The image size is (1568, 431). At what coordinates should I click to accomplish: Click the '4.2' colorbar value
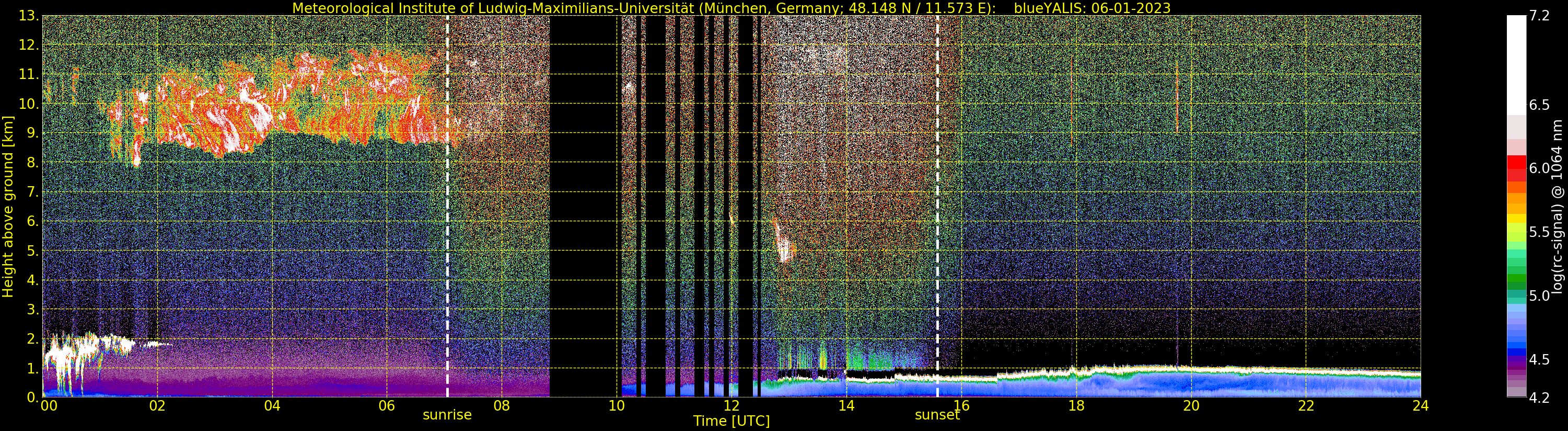1539,398
